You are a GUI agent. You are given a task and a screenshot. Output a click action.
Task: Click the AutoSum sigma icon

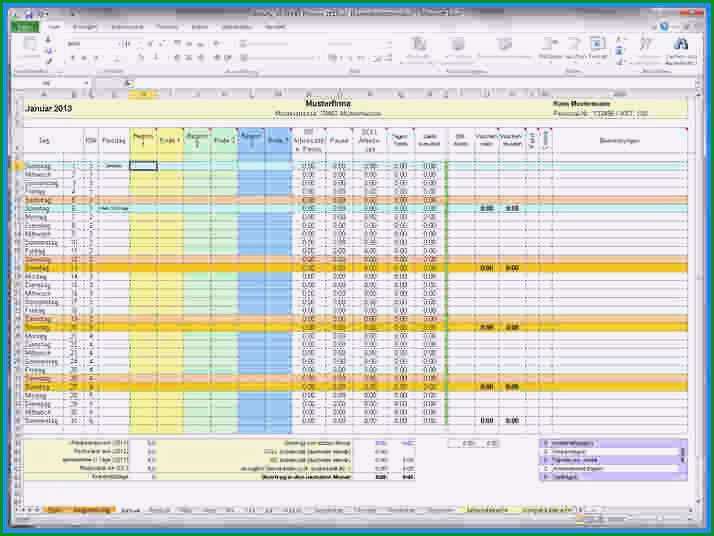pos(619,40)
